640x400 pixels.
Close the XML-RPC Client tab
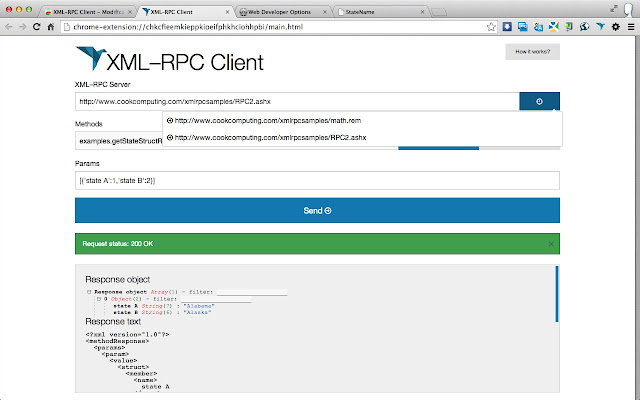point(227,12)
